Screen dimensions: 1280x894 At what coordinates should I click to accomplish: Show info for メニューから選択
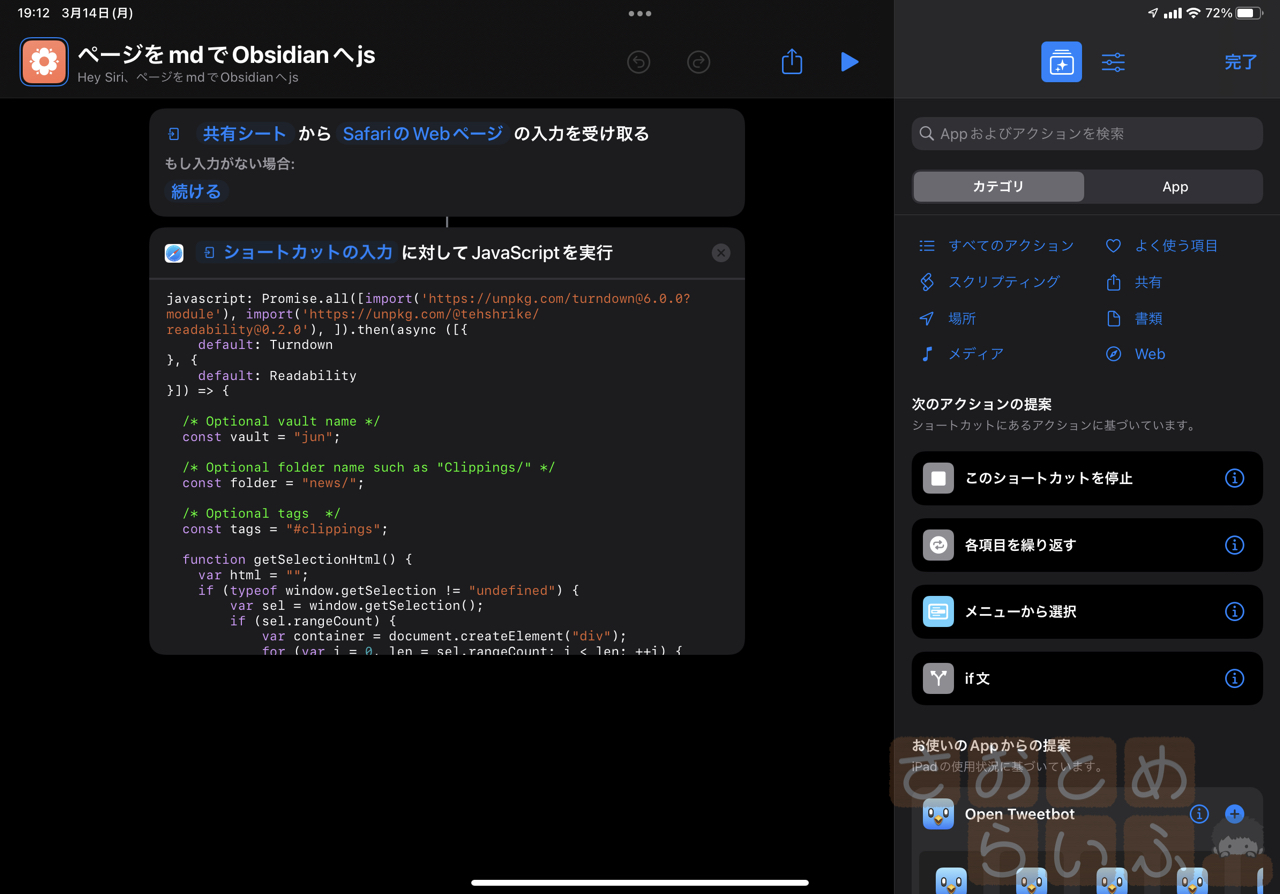pyautogui.click(x=1235, y=611)
